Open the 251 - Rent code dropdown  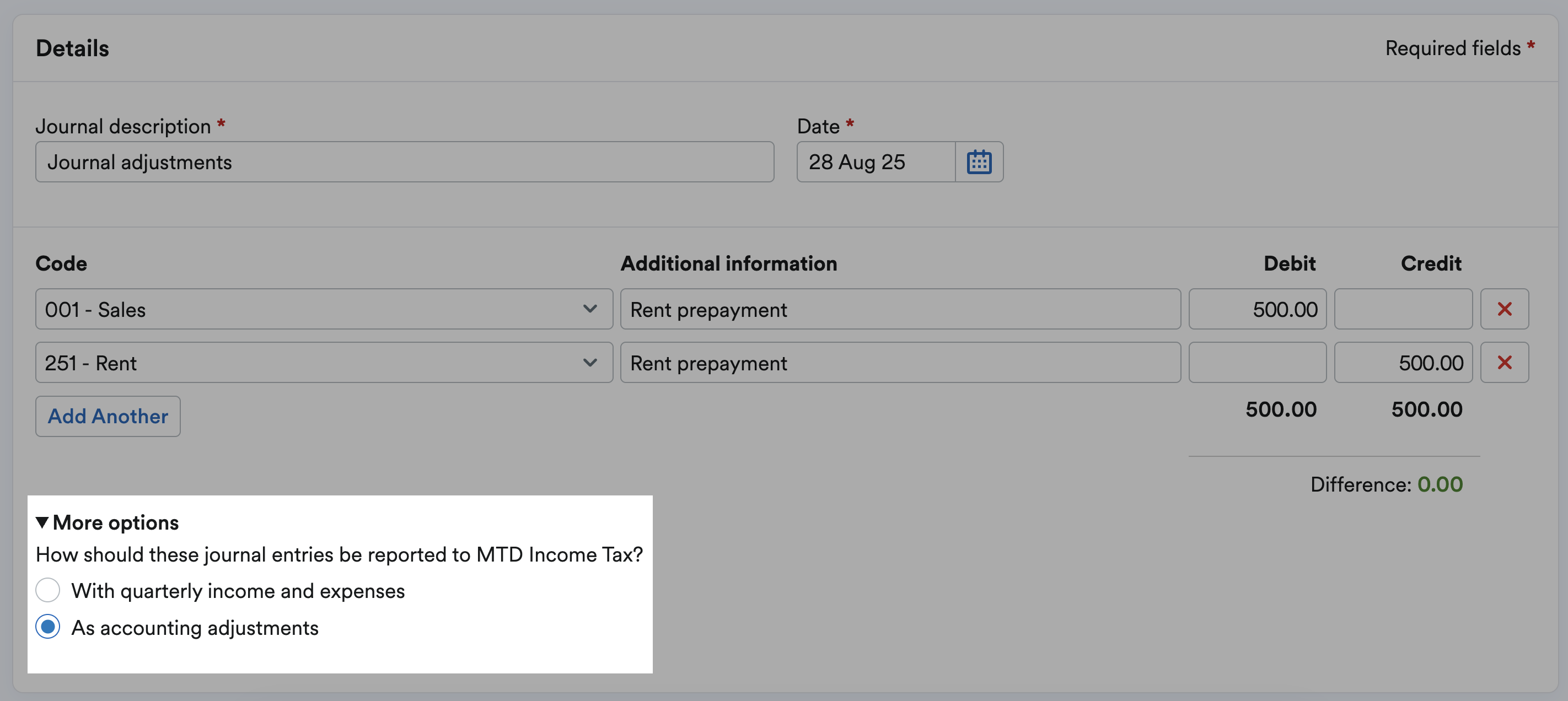tap(324, 363)
